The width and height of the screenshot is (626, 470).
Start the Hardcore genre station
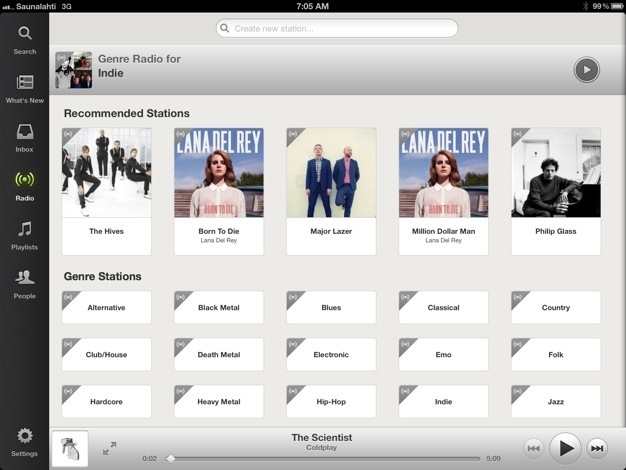click(107, 402)
